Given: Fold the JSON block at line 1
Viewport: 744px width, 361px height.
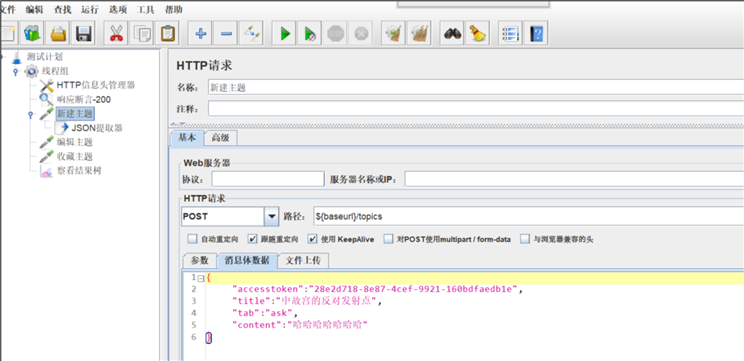Looking at the screenshot, I should (x=201, y=278).
